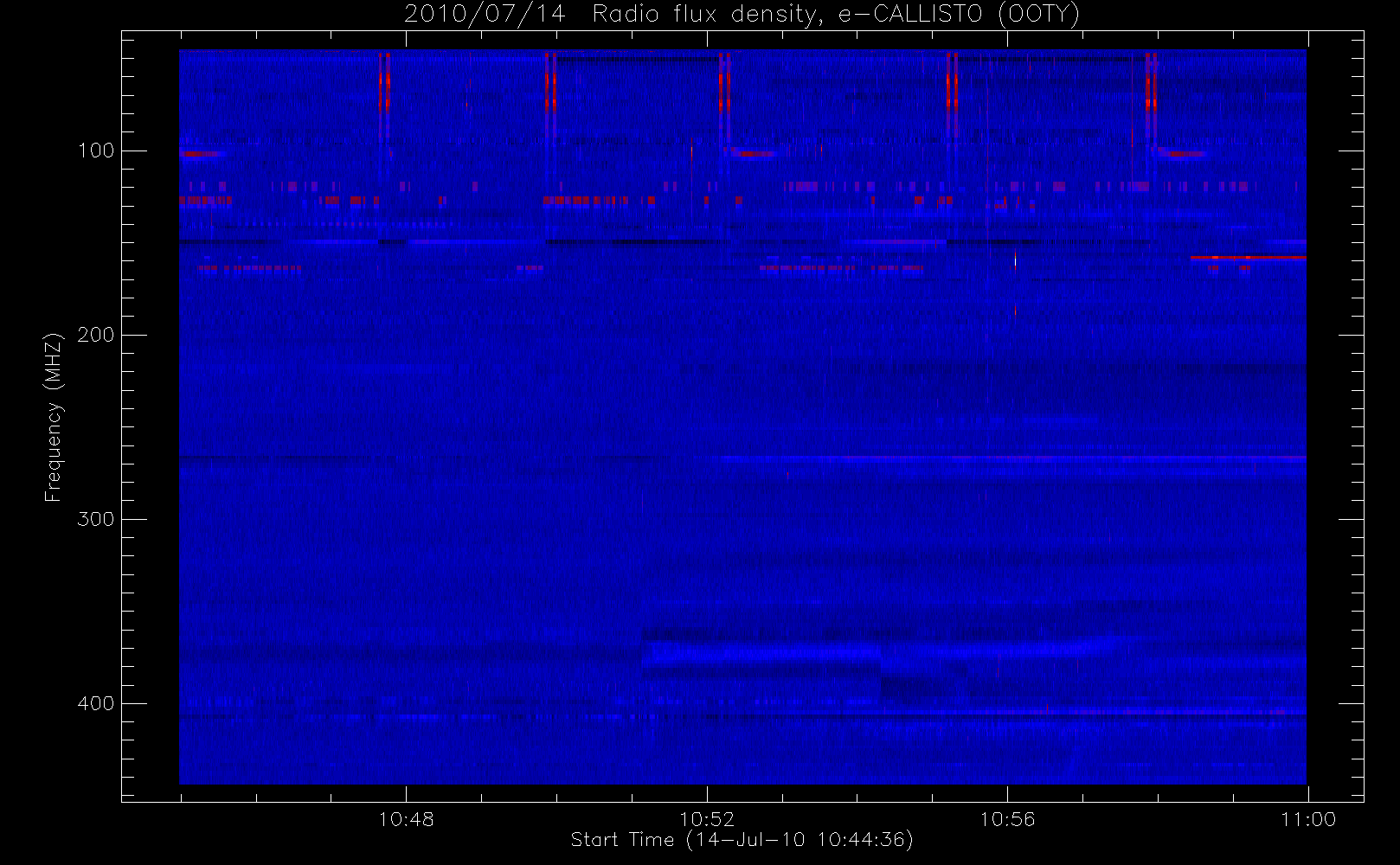The image size is (1400, 865).
Task: Click the 10:52 time tick label
Action: [x=707, y=819]
